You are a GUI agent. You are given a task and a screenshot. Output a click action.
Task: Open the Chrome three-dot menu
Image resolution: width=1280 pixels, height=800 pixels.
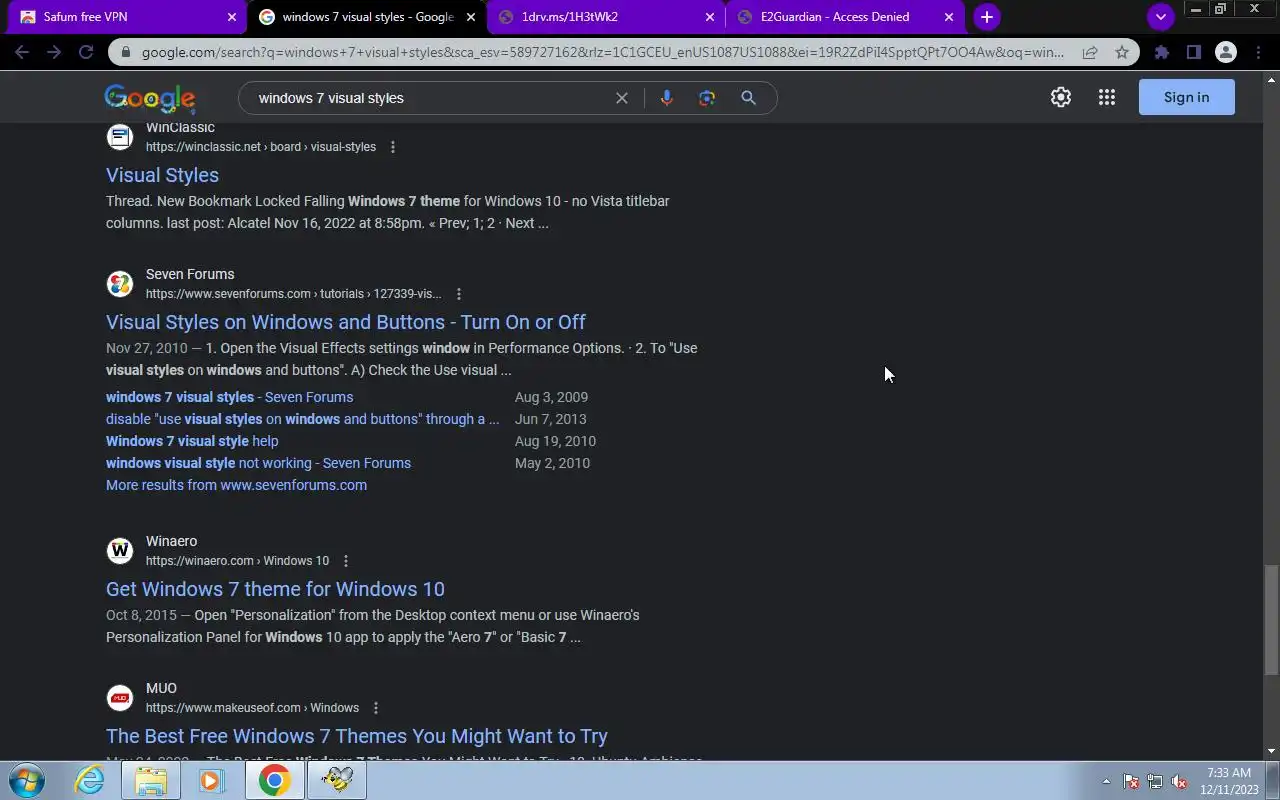(x=1257, y=52)
